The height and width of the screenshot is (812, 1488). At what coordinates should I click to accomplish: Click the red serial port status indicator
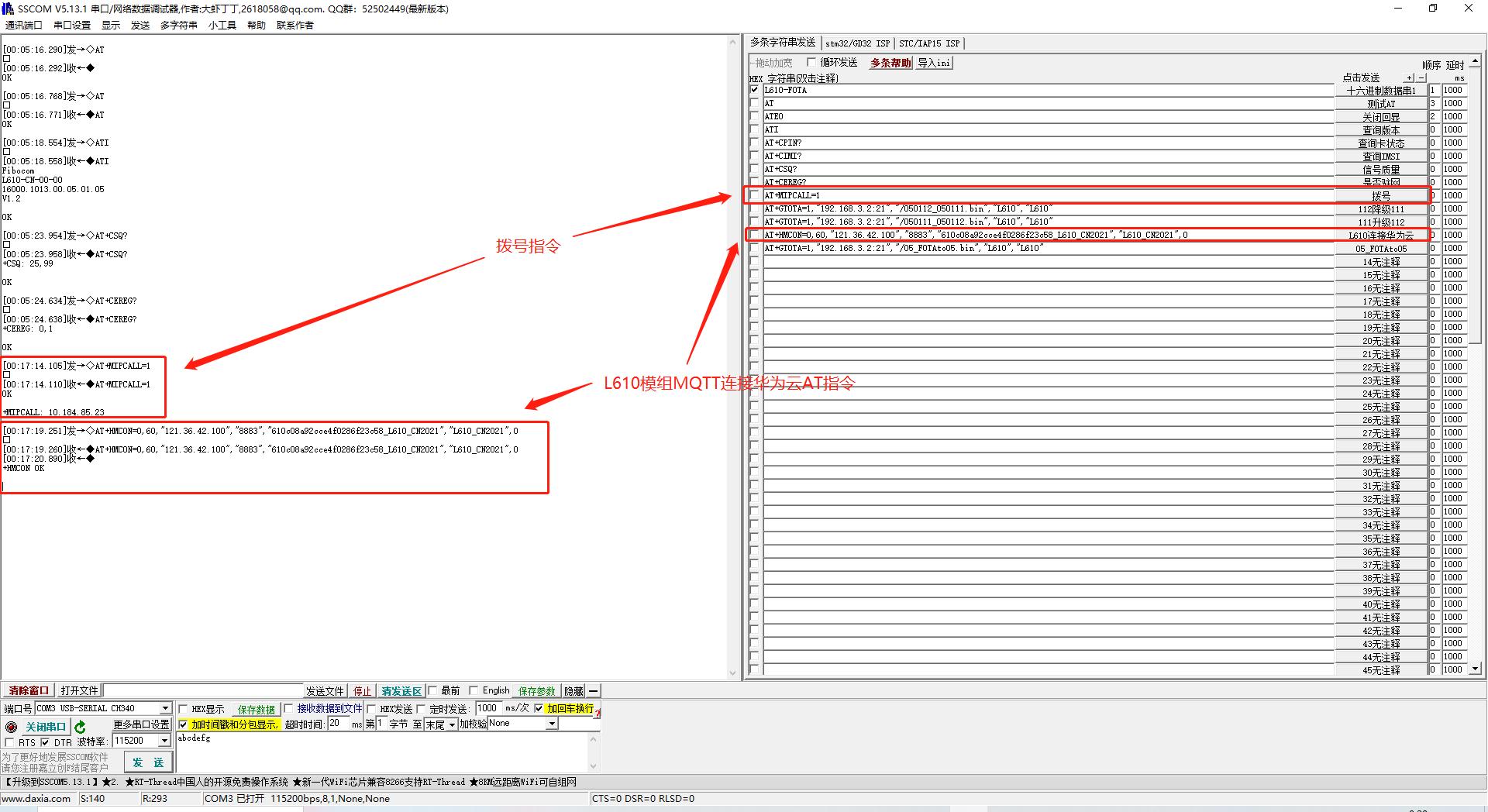(11, 727)
